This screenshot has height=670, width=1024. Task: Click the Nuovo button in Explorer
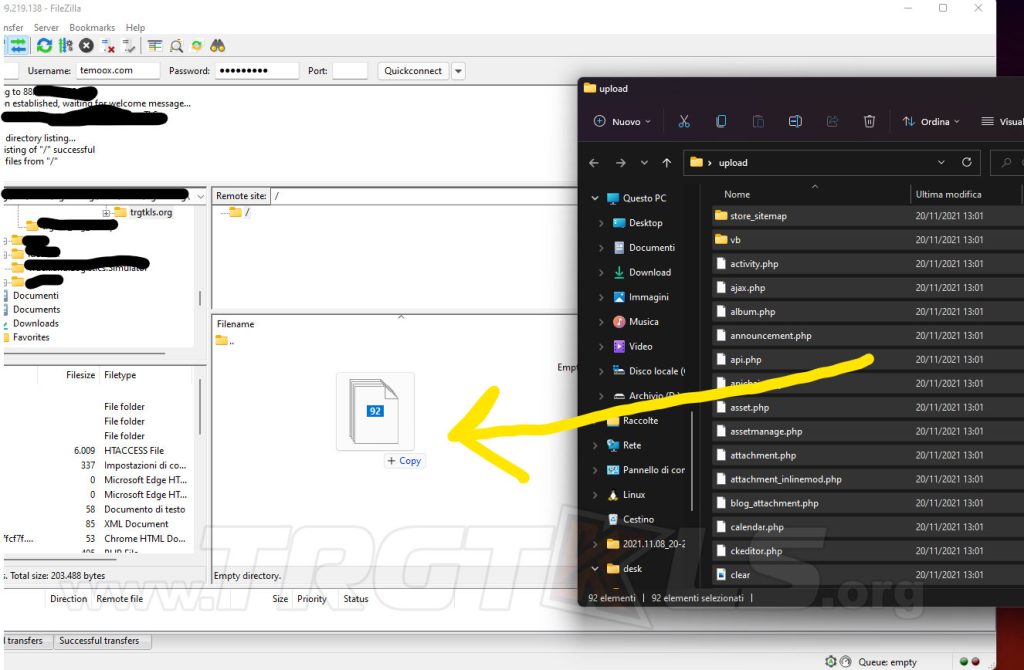[x=622, y=121]
